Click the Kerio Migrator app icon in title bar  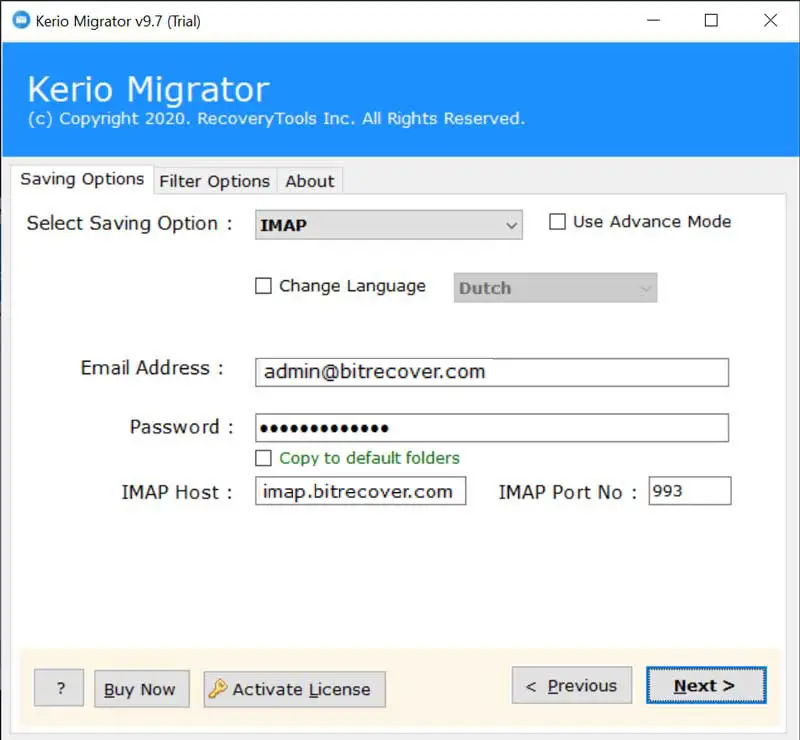click(21, 20)
